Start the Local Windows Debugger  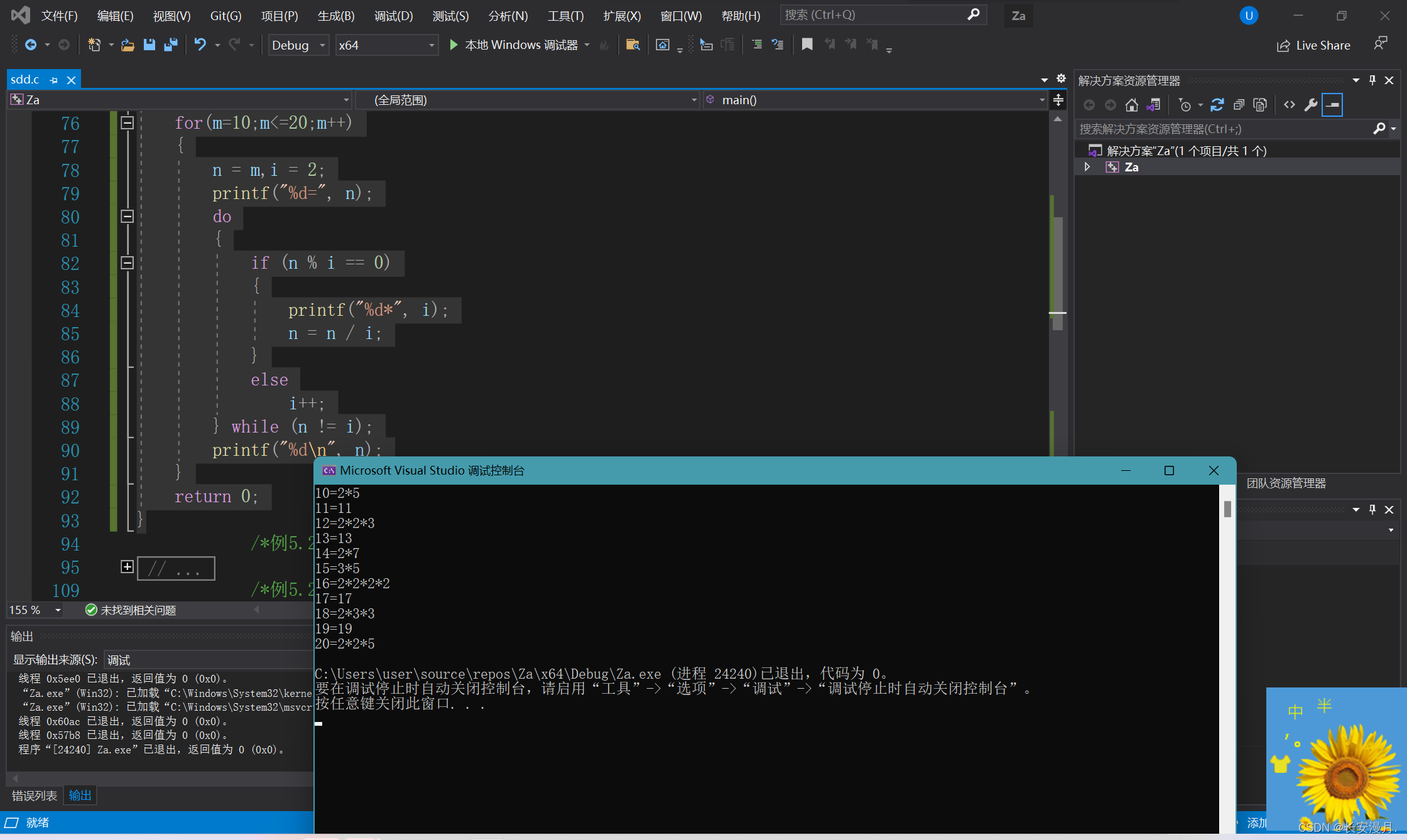click(x=454, y=45)
